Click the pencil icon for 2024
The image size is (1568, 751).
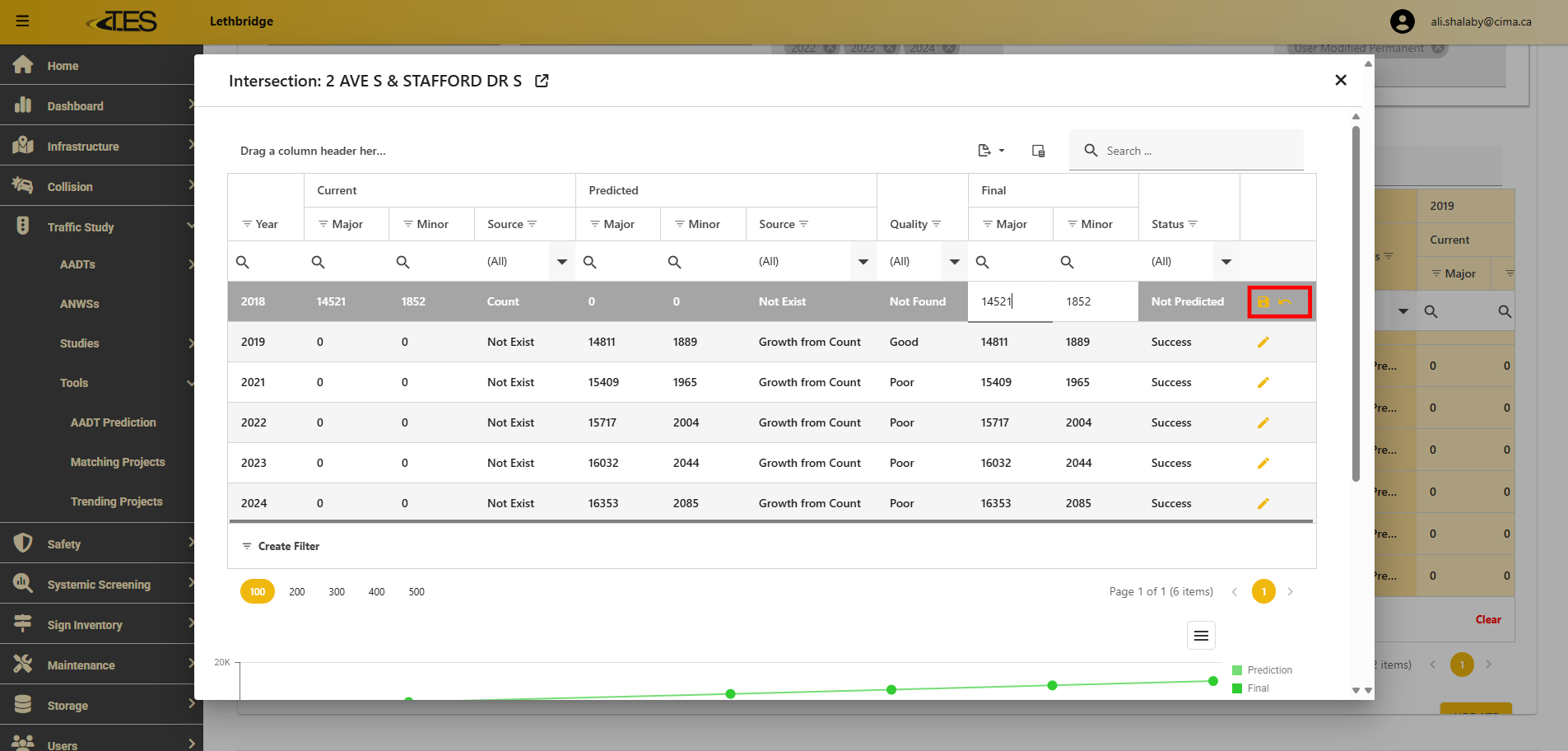[x=1263, y=504]
